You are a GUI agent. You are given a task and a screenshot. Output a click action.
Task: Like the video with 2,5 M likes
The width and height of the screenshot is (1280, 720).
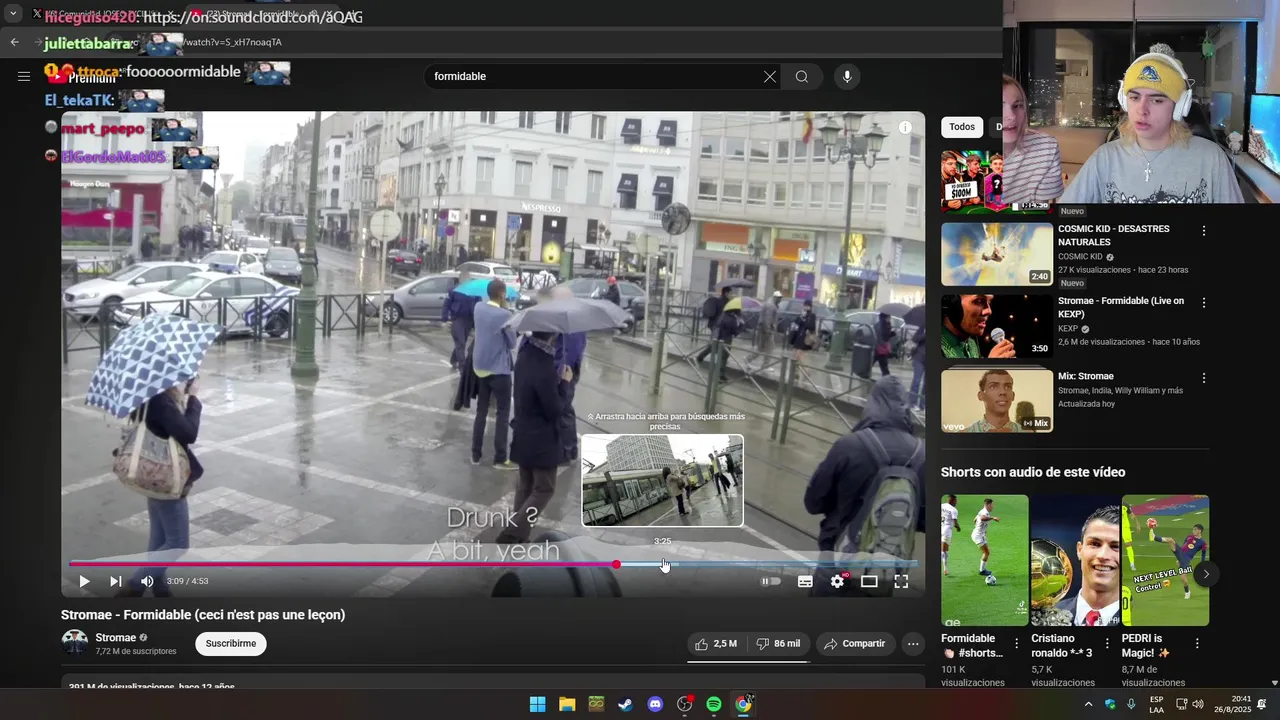tap(717, 644)
